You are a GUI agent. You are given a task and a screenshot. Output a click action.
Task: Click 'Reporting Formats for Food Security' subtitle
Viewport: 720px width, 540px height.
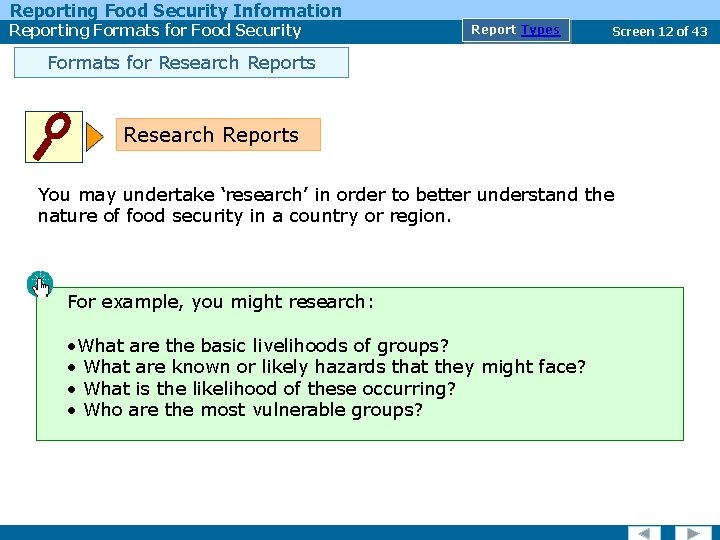click(x=155, y=31)
